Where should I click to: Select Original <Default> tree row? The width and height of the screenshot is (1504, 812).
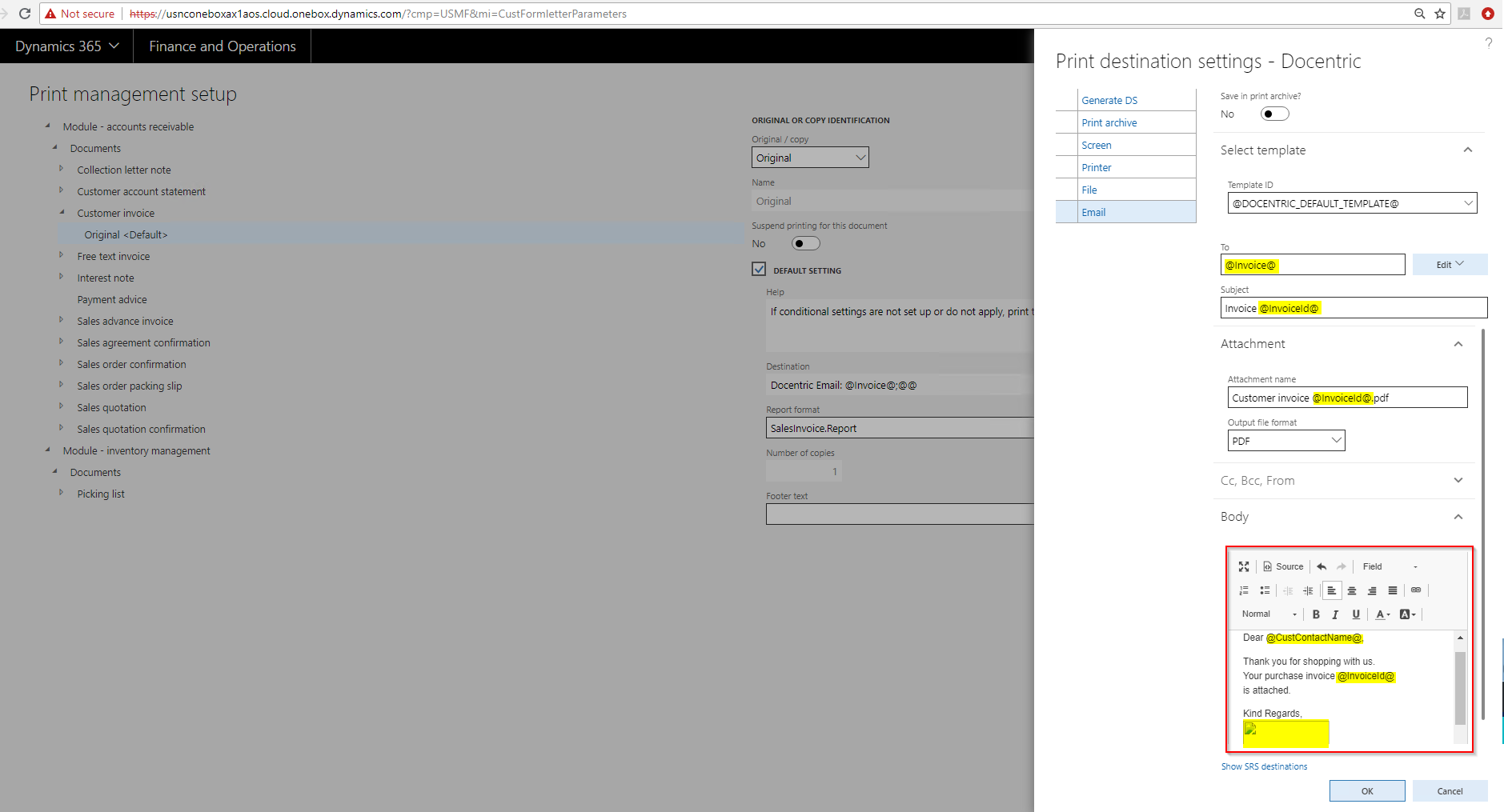point(400,234)
